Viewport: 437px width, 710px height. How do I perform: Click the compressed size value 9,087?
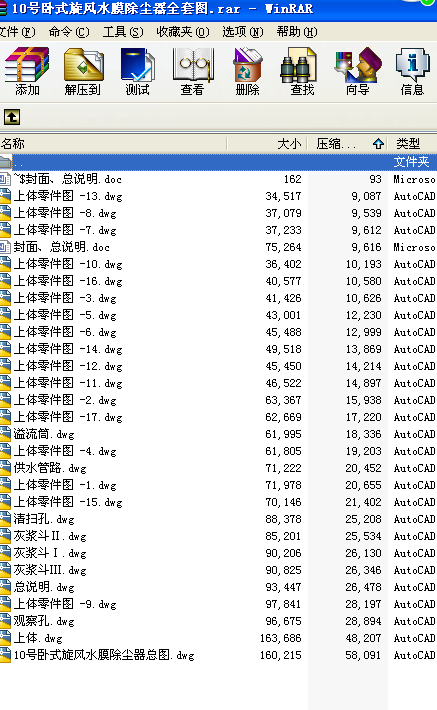point(366,197)
